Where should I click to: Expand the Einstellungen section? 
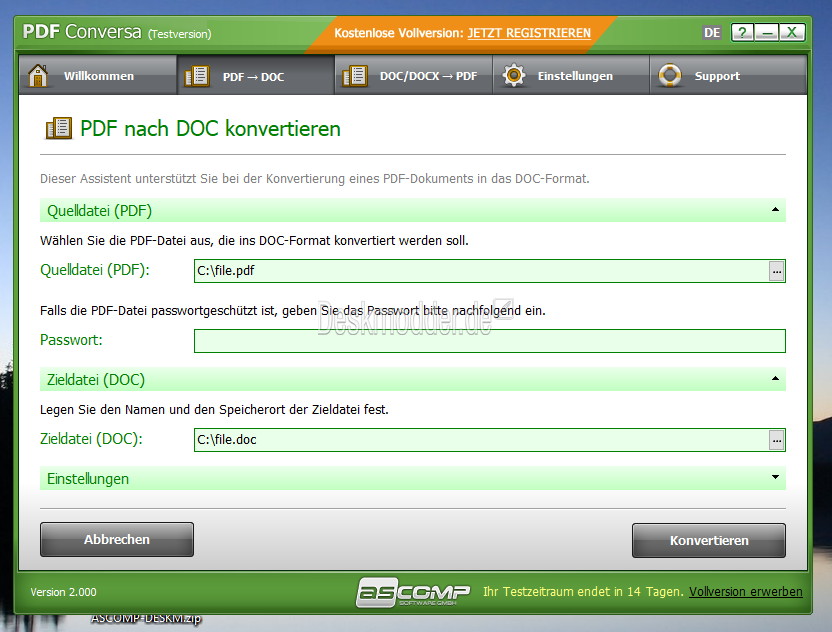click(413, 479)
